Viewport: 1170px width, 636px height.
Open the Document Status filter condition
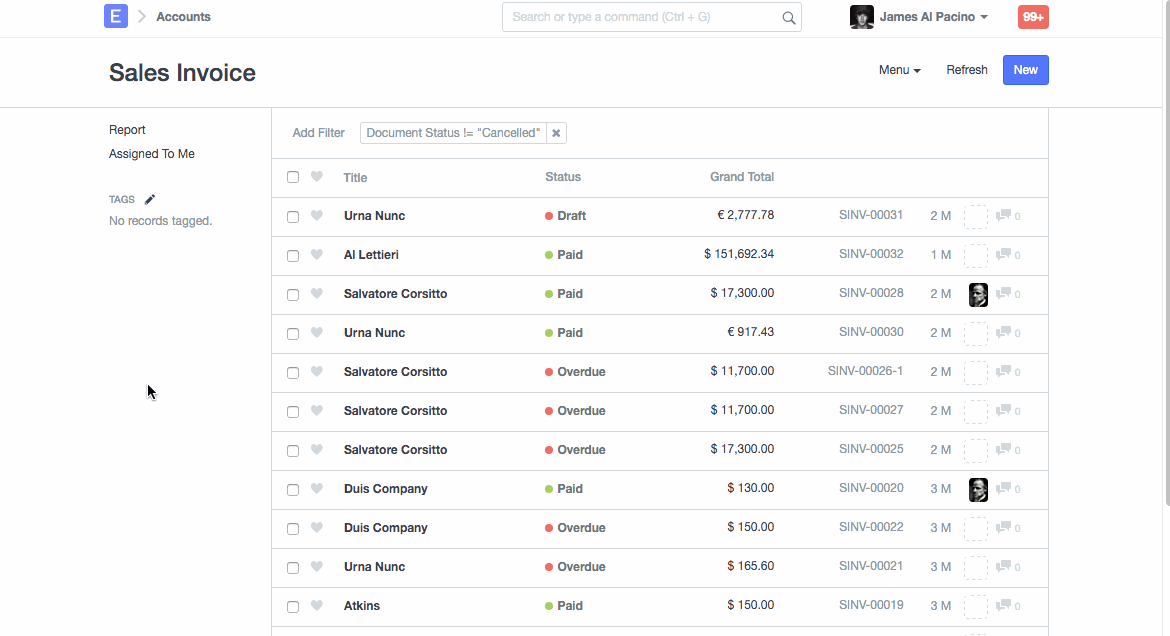click(453, 133)
